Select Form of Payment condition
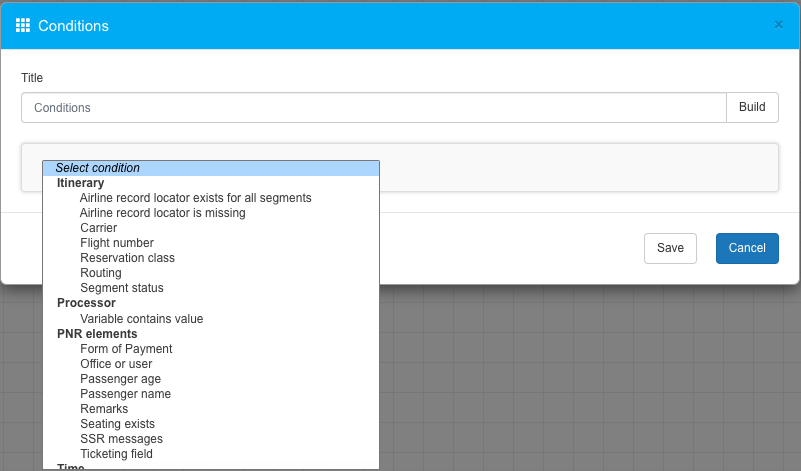801x471 pixels. [126, 349]
